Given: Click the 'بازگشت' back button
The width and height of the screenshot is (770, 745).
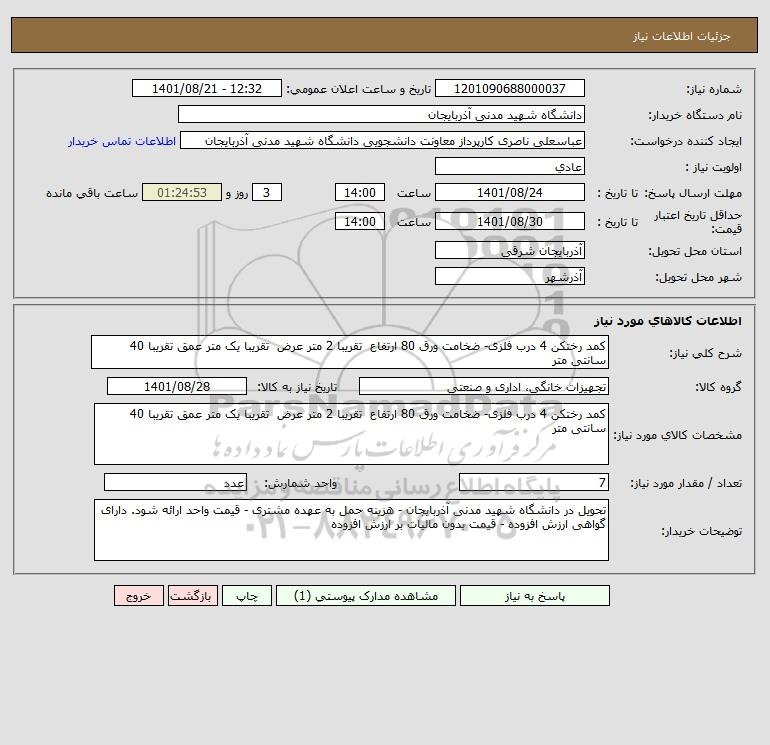Looking at the screenshot, I should pyautogui.click(x=192, y=596).
